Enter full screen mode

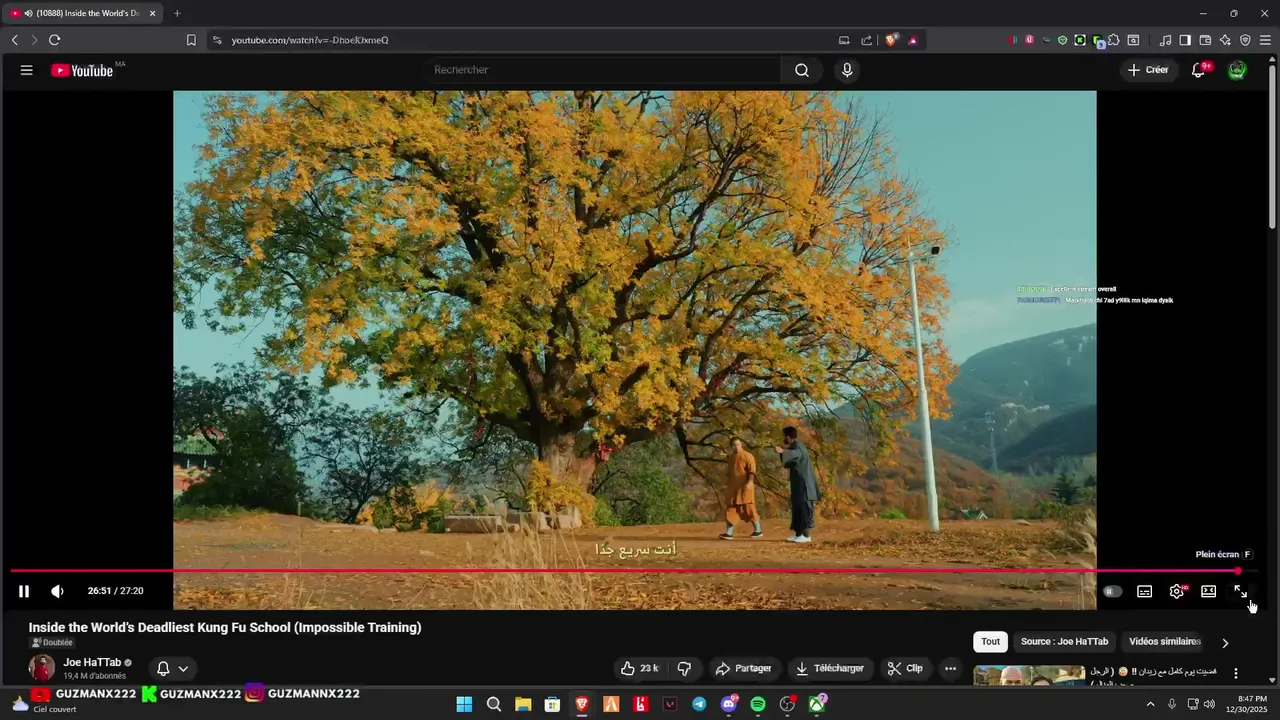click(x=1240, y=591)
